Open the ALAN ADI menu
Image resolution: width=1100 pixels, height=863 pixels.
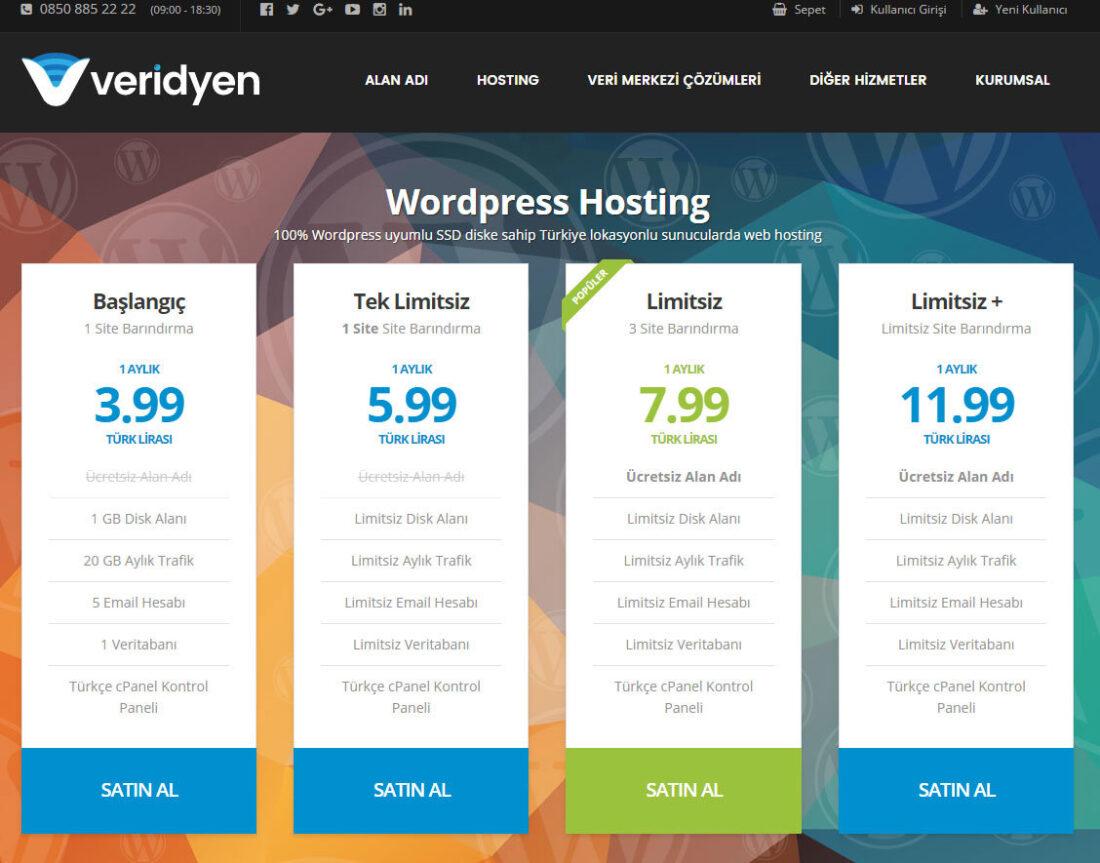coord(396,80)
